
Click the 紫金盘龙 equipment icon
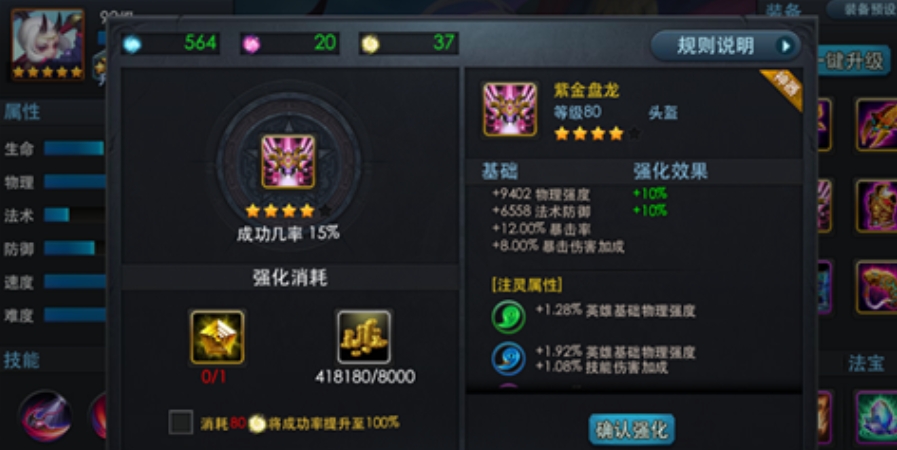coord(510,109)
